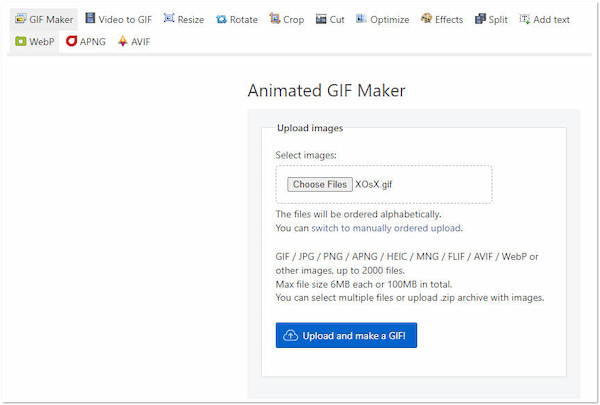Click the Effects palette icon

pos(426,18)
